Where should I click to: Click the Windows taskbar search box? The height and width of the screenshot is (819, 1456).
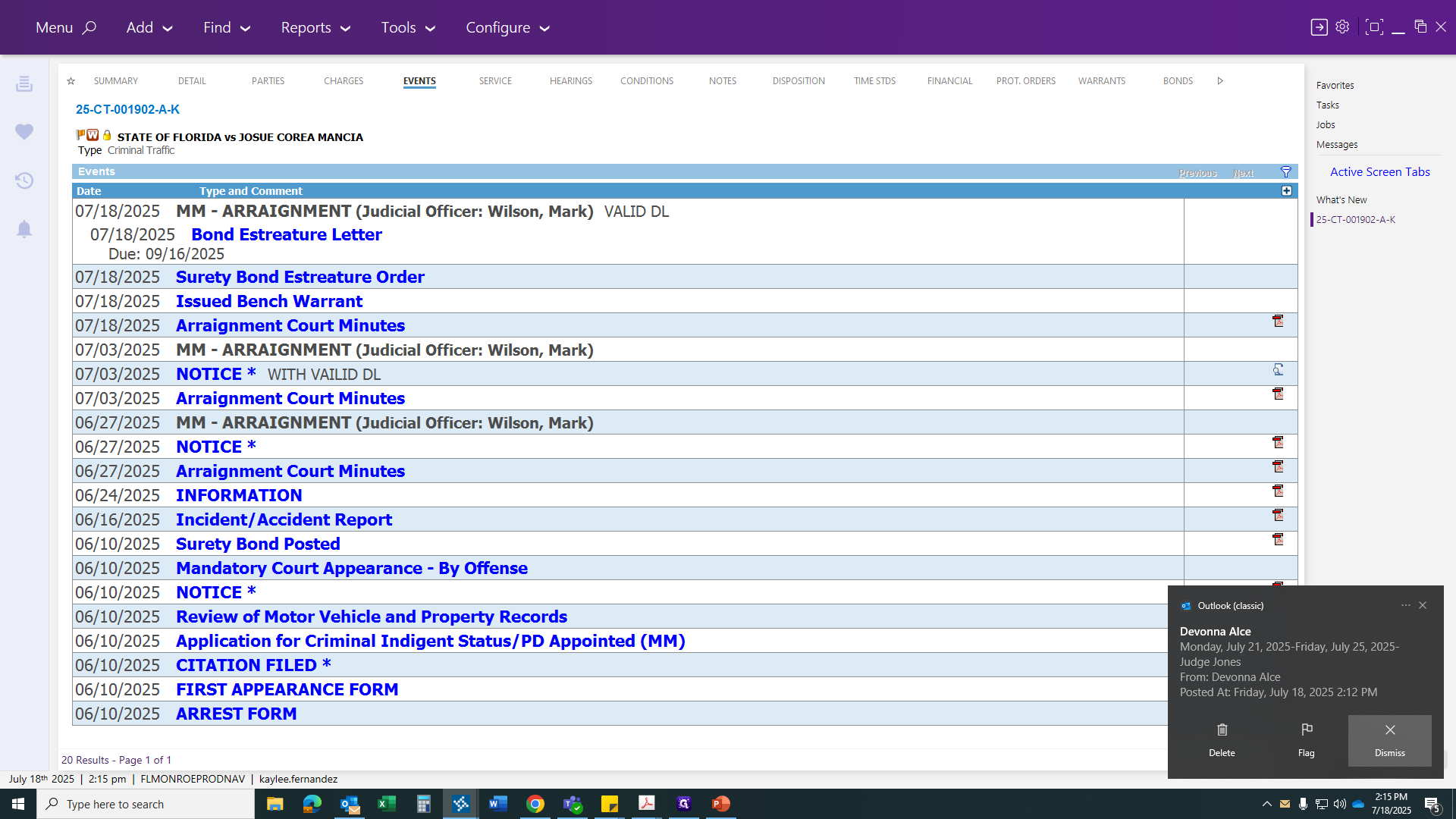146,804
